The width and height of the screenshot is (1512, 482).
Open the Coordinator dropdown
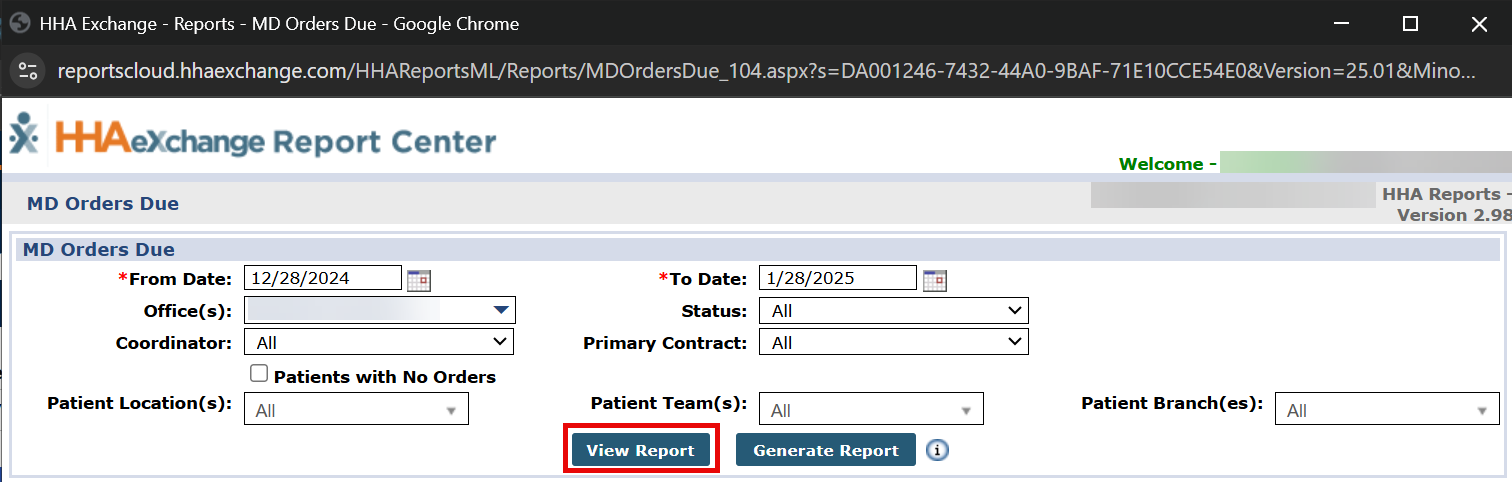(379, 342)
